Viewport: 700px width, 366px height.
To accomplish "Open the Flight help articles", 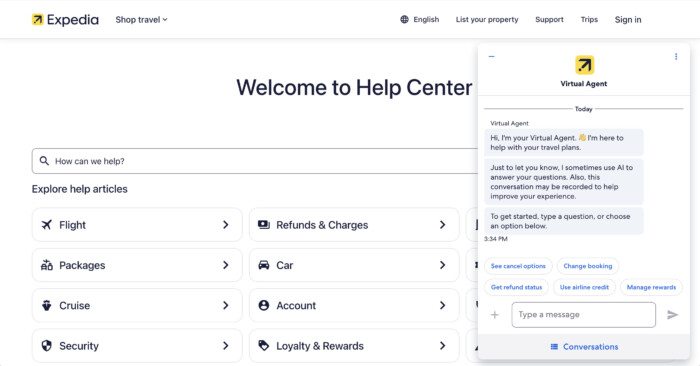I will pyautogui.click(x=137, y=225).
